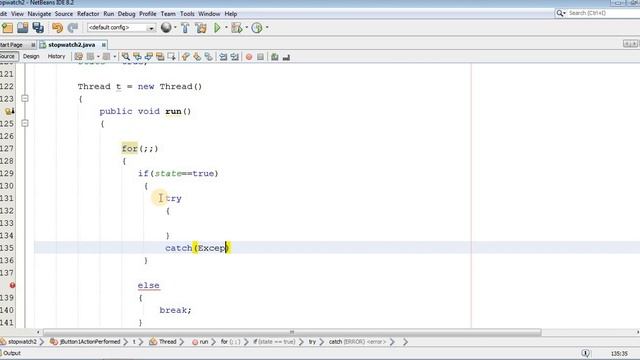Click the Uncomment icon in editor toolbar

(286, 57)
